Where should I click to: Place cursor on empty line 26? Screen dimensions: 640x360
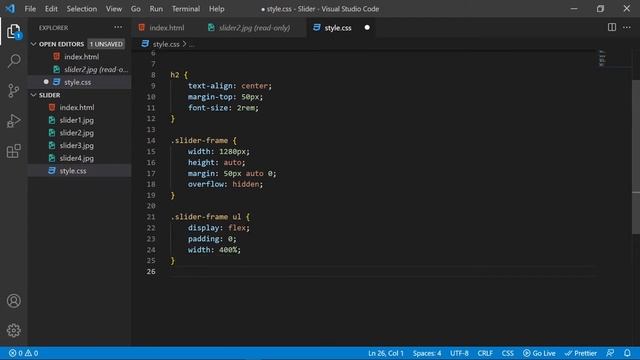pyautogui.click(x=382, y=271)
